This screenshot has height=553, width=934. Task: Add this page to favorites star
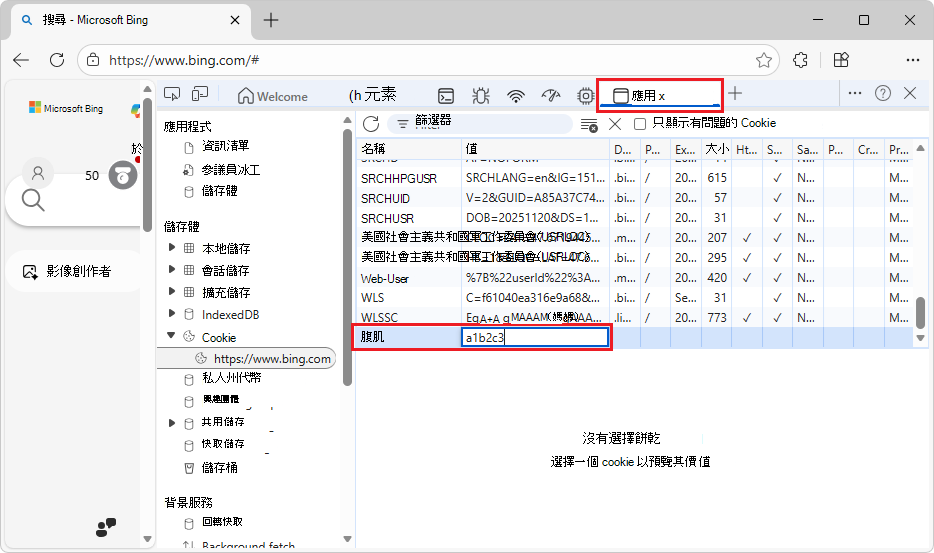(x=764, y=60)
